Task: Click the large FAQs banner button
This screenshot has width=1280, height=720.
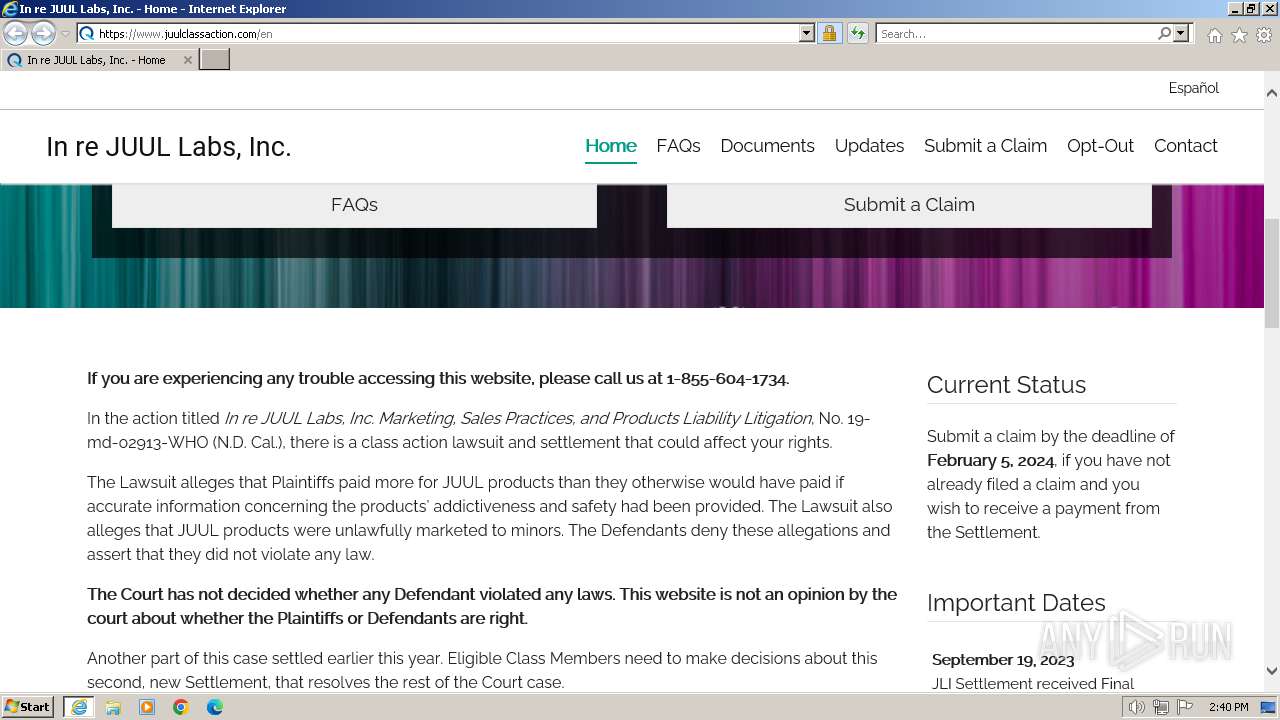Action: tap(354, 205)
